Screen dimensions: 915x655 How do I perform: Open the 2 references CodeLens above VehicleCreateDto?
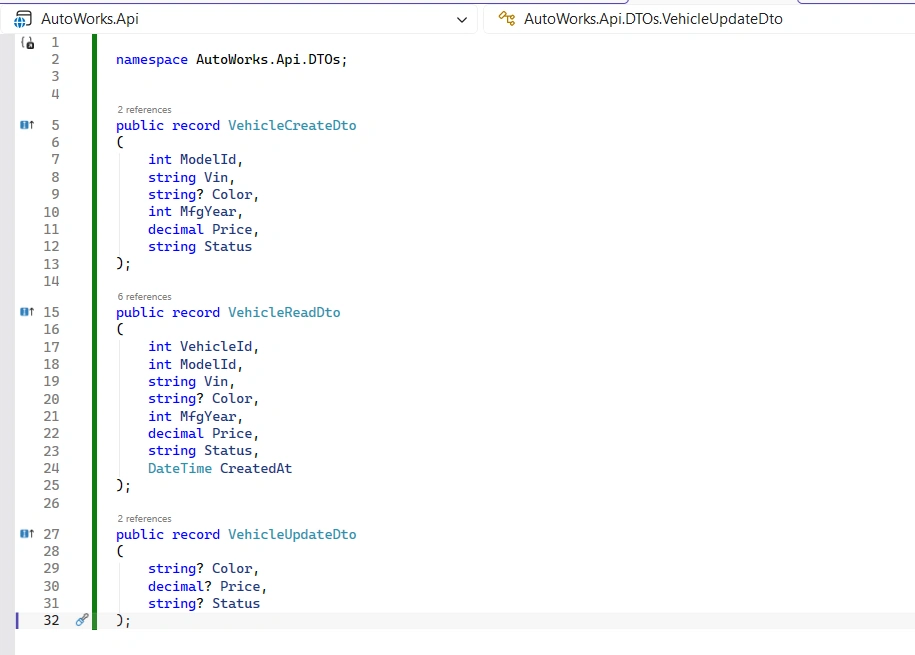click(x=144, y=110)
